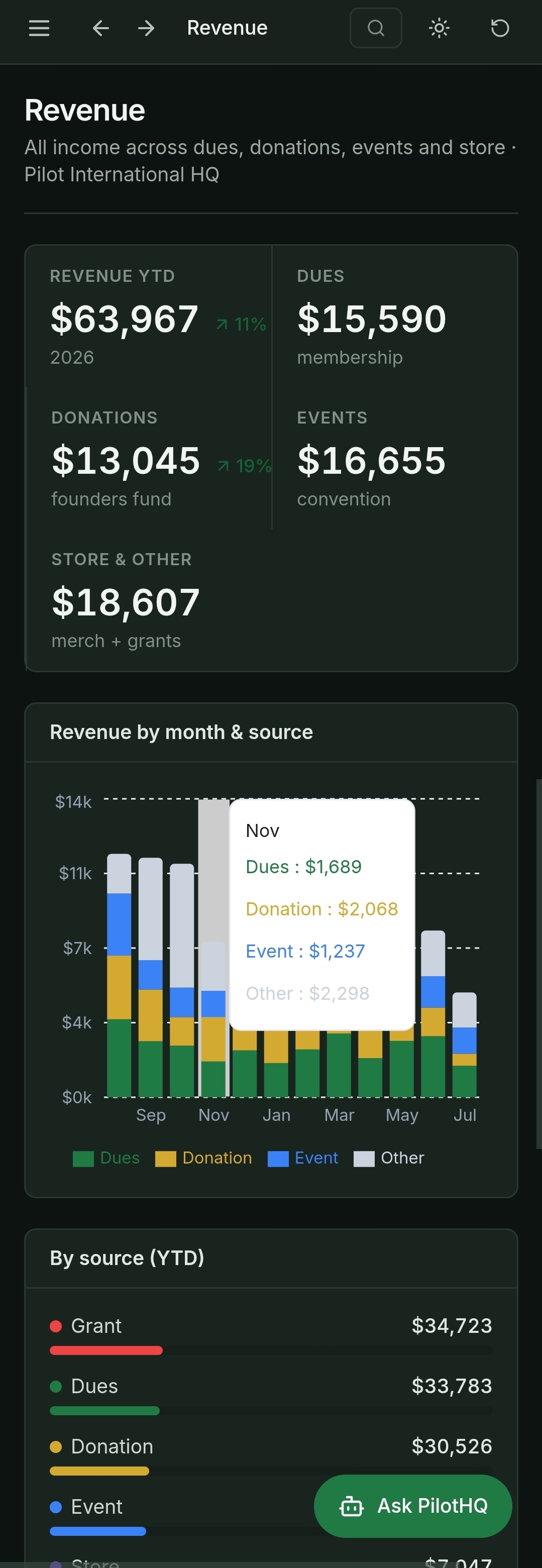Click 'Event : $1,237' in tooltip

coord(305,951)
